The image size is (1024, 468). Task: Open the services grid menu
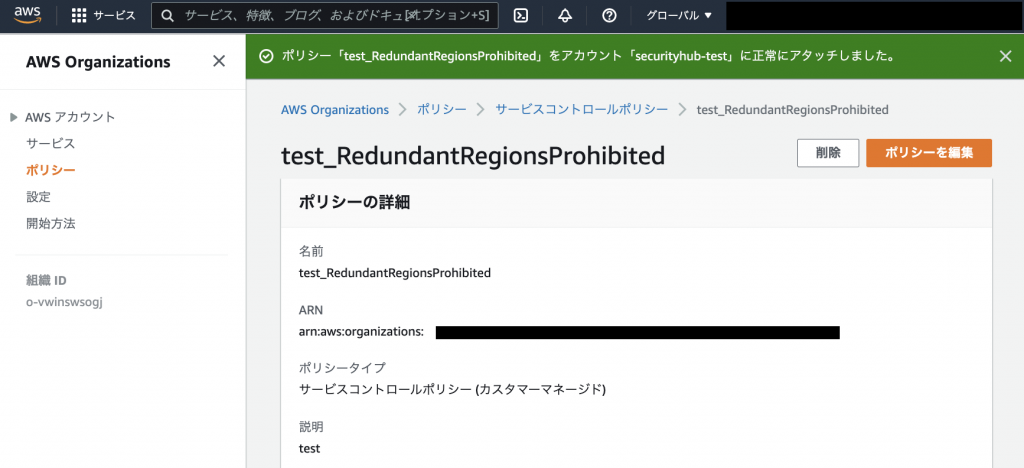(79, 16)
